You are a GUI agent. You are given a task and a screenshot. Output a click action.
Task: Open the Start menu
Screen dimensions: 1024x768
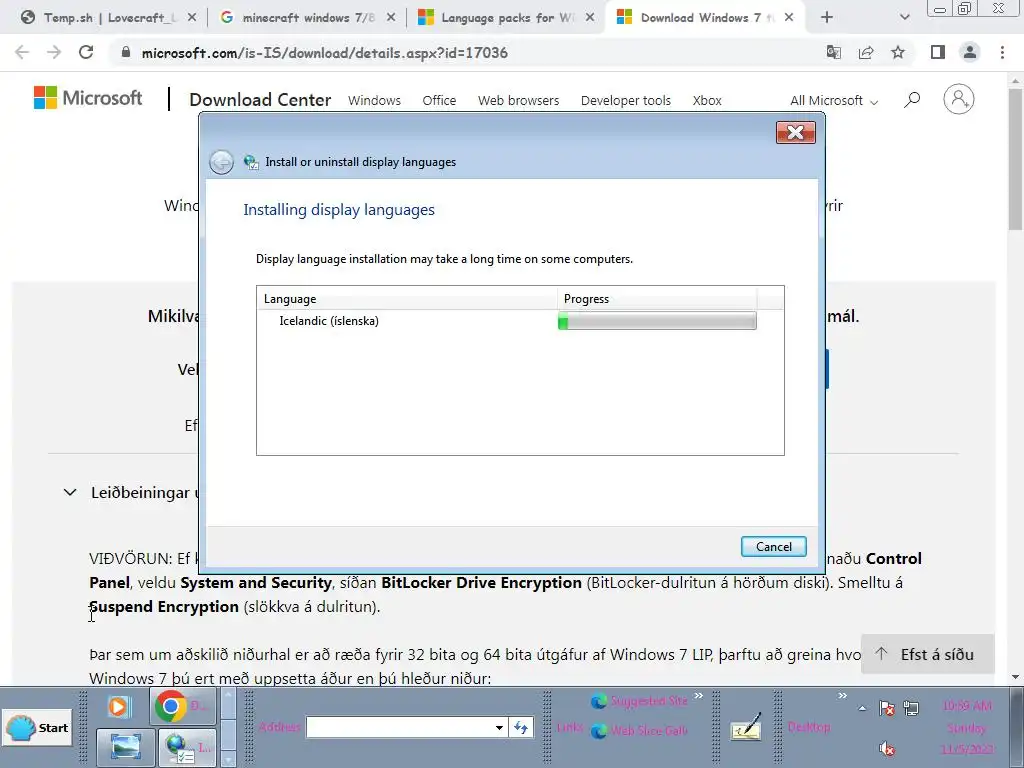38,728
